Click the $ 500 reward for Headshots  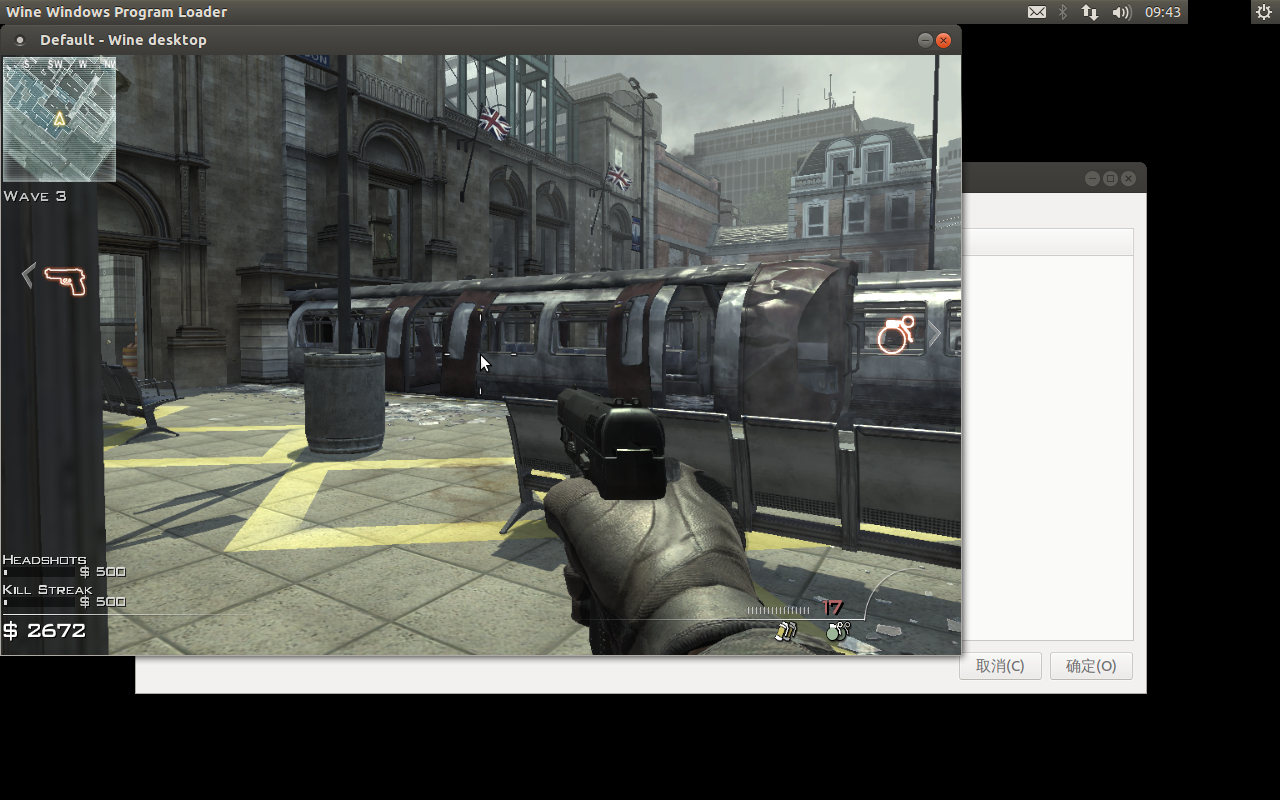point(103,572)
